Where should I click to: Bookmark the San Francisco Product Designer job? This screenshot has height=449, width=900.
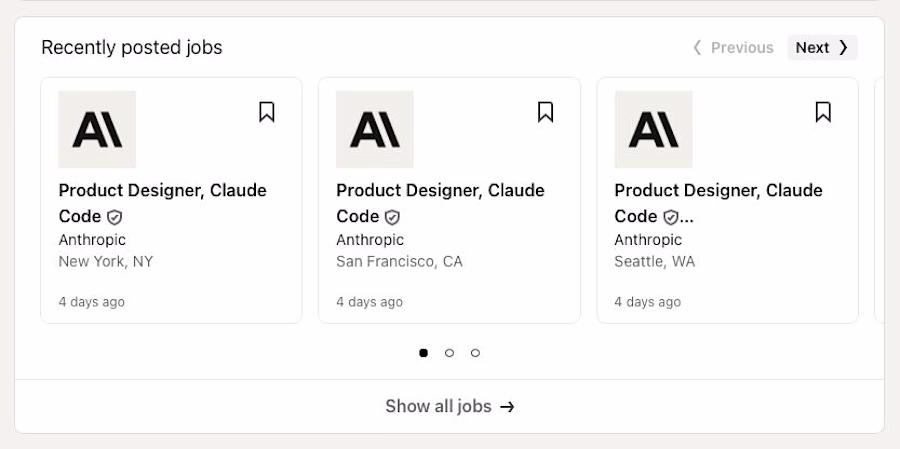click(545, 112)
